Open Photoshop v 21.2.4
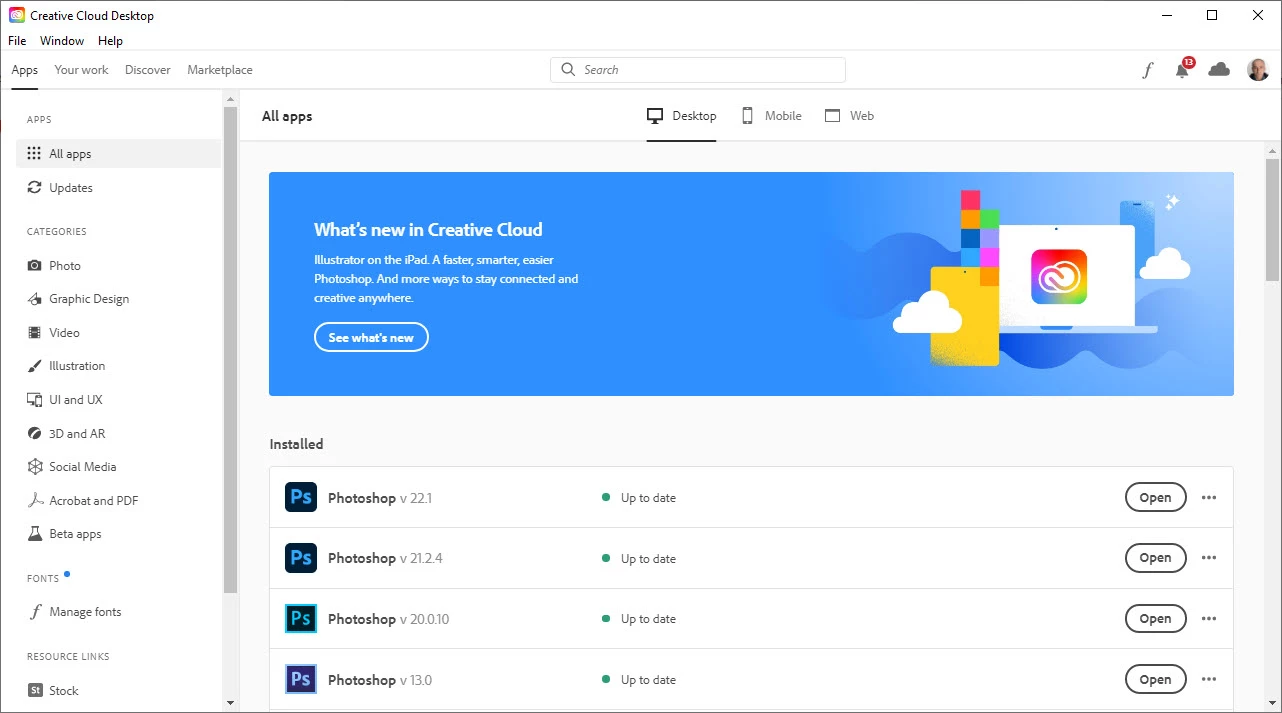 coord(1155,558)
